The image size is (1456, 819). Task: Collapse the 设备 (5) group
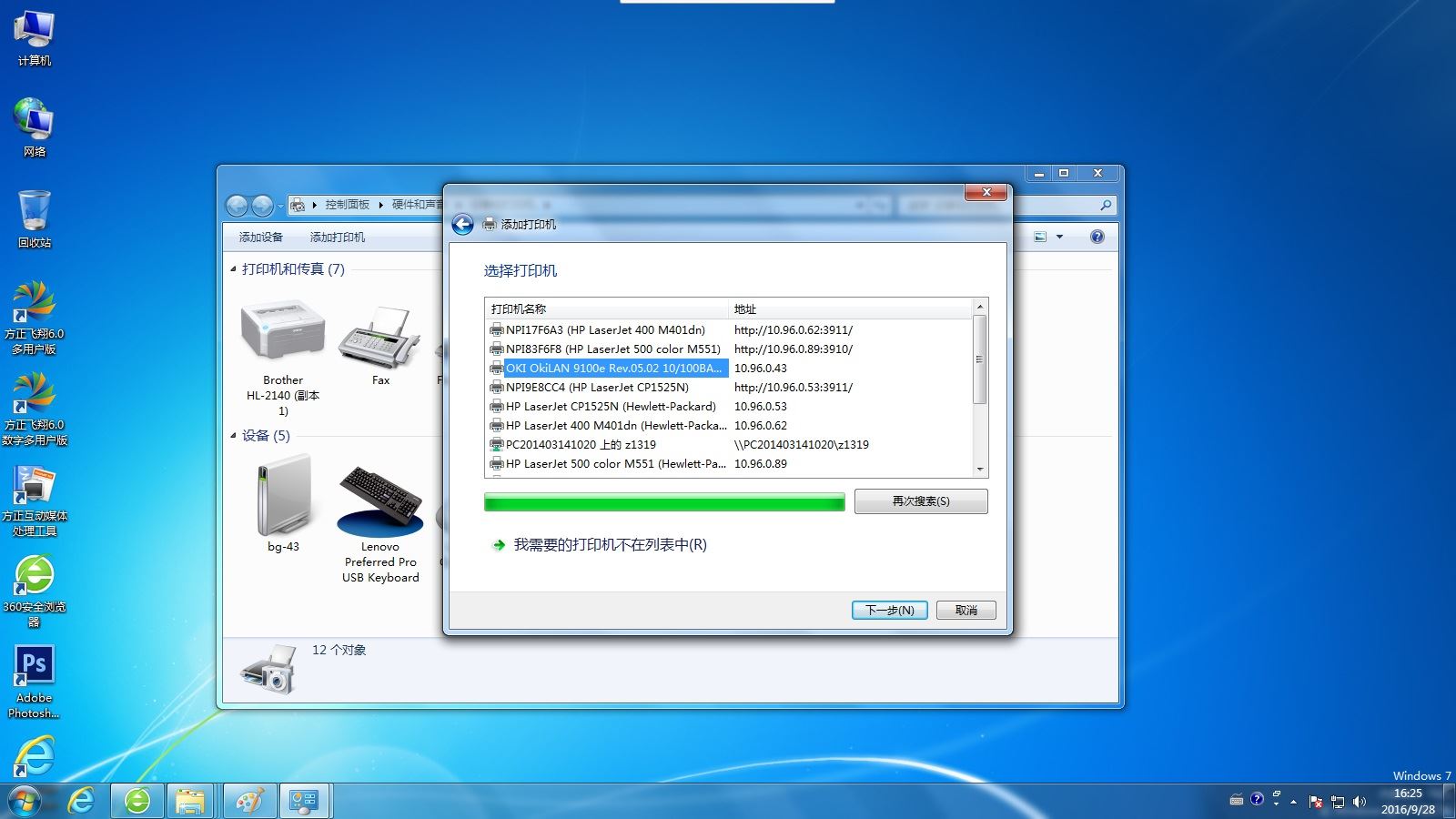pyautogui.click(x=233, y=436)
